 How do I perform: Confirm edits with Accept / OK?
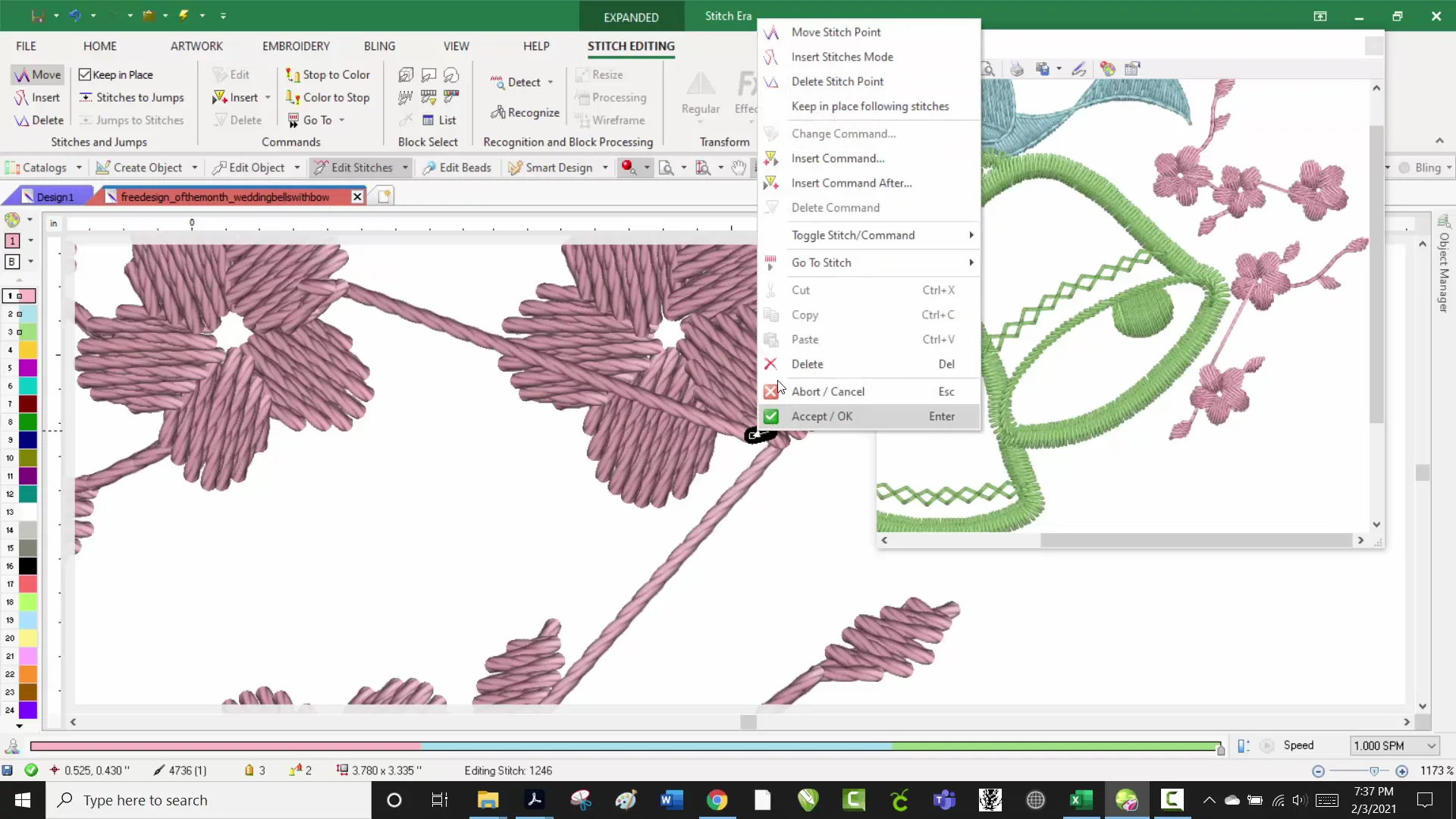click(823, 416)
